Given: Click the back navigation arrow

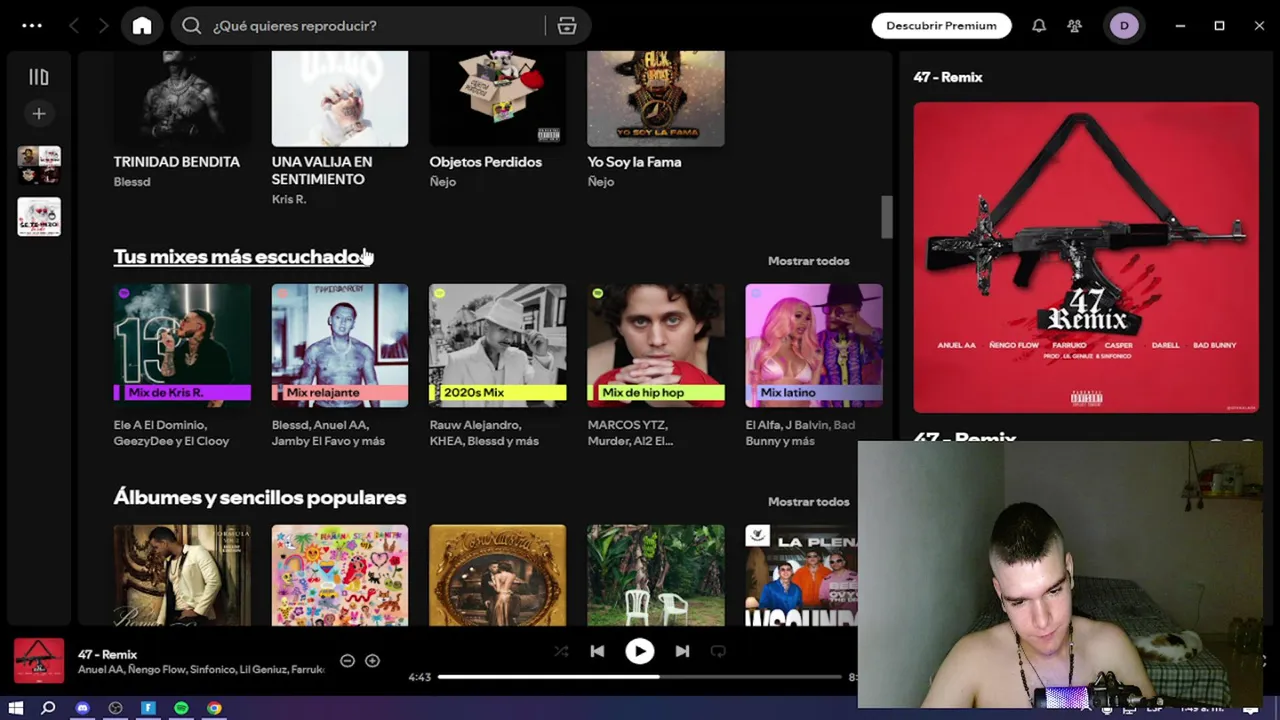Looking at the screenshot, I should [73, 26].
